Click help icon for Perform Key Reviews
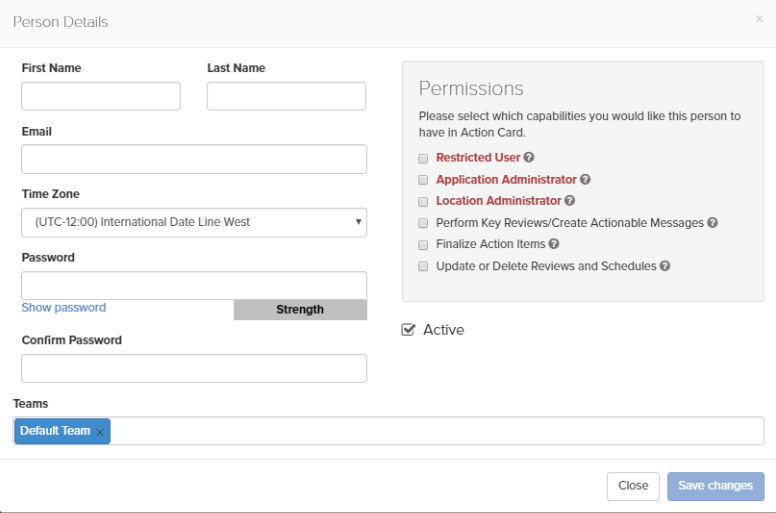This screenshot has width=776, height=513. (713, 223)
